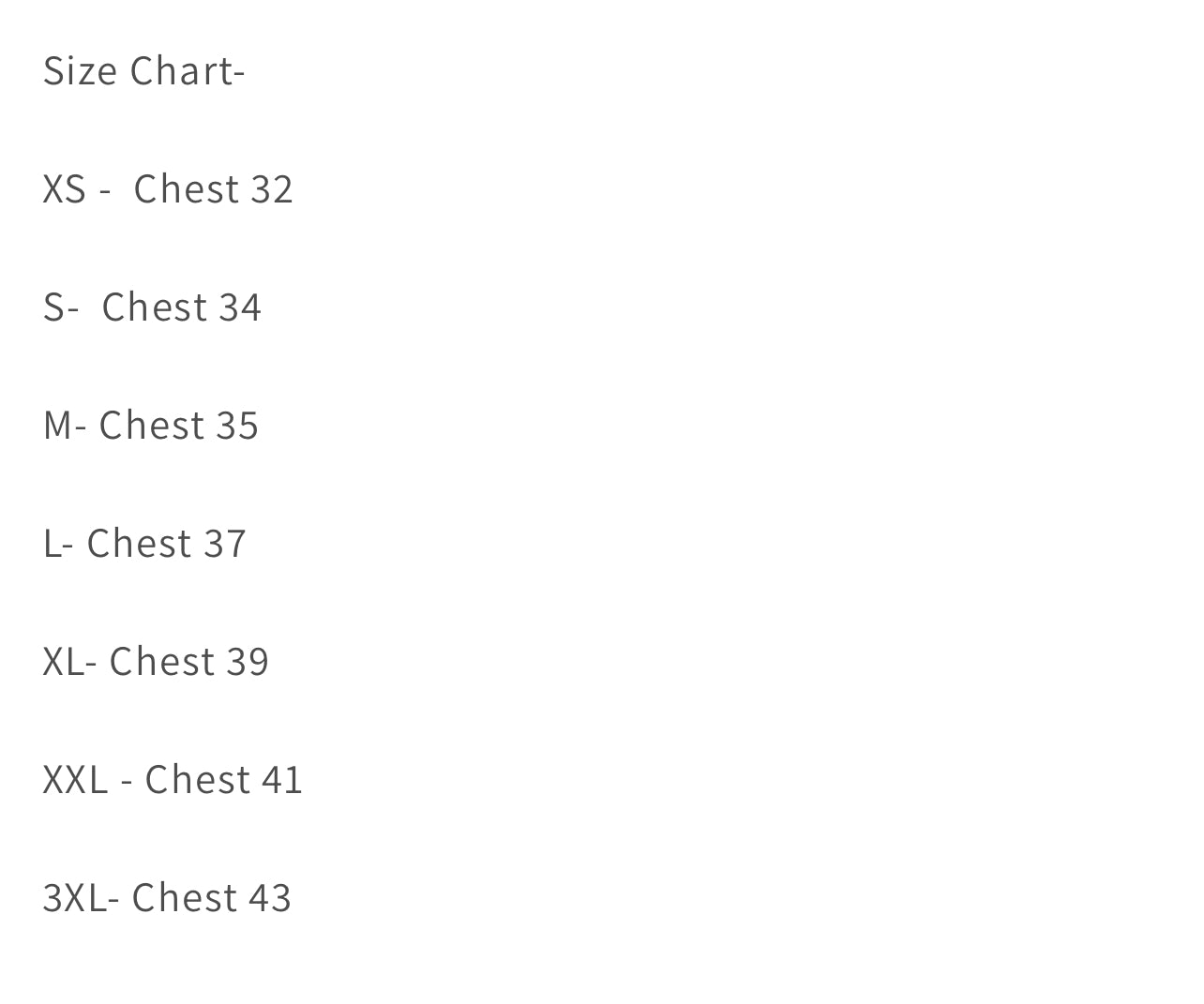1204x1004 pixels.
Task: Click the word "Chest" in the 3XL row
Action: [185, 898]
